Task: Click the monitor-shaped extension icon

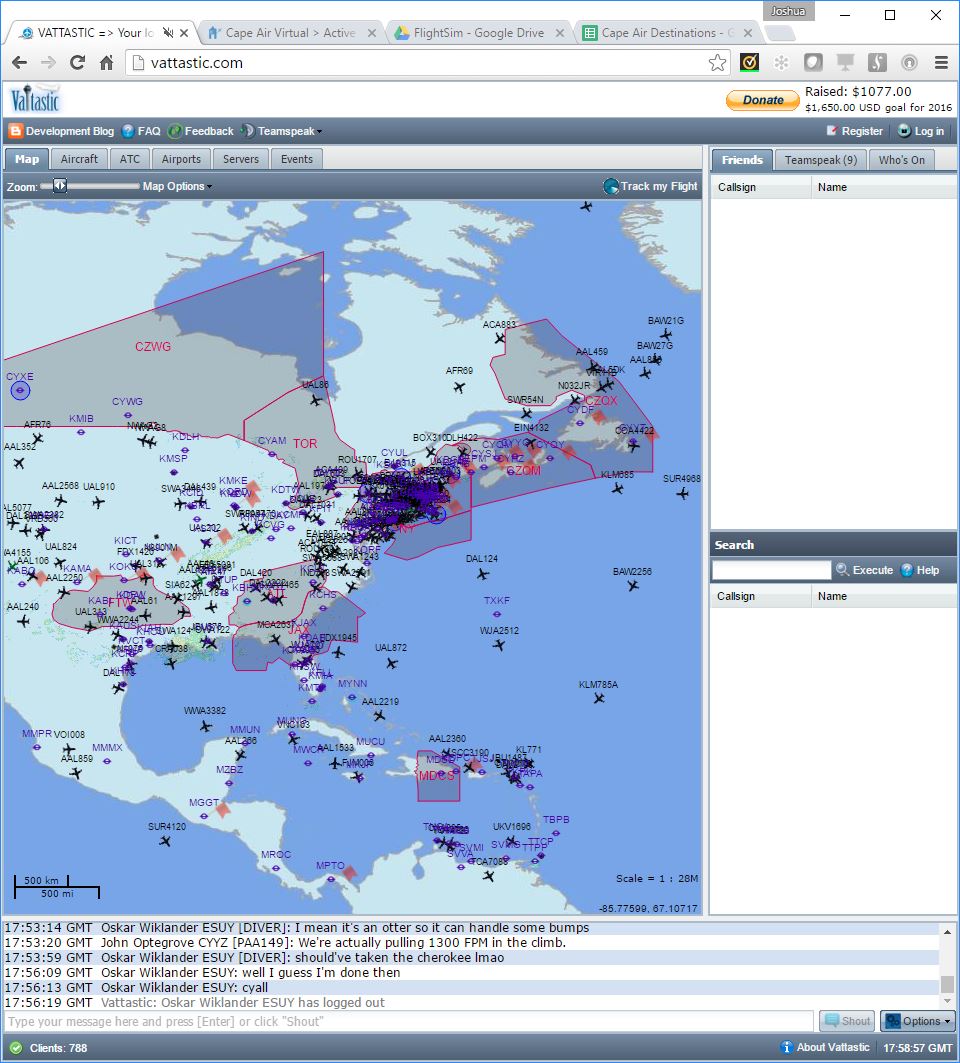Action: tap(845, 63)
